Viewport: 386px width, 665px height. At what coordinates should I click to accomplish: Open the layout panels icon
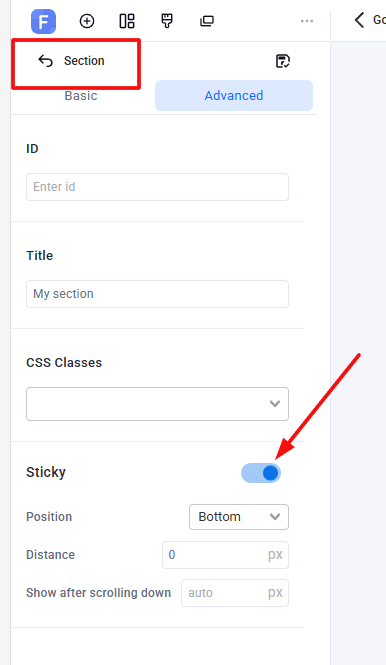point(127,21)
